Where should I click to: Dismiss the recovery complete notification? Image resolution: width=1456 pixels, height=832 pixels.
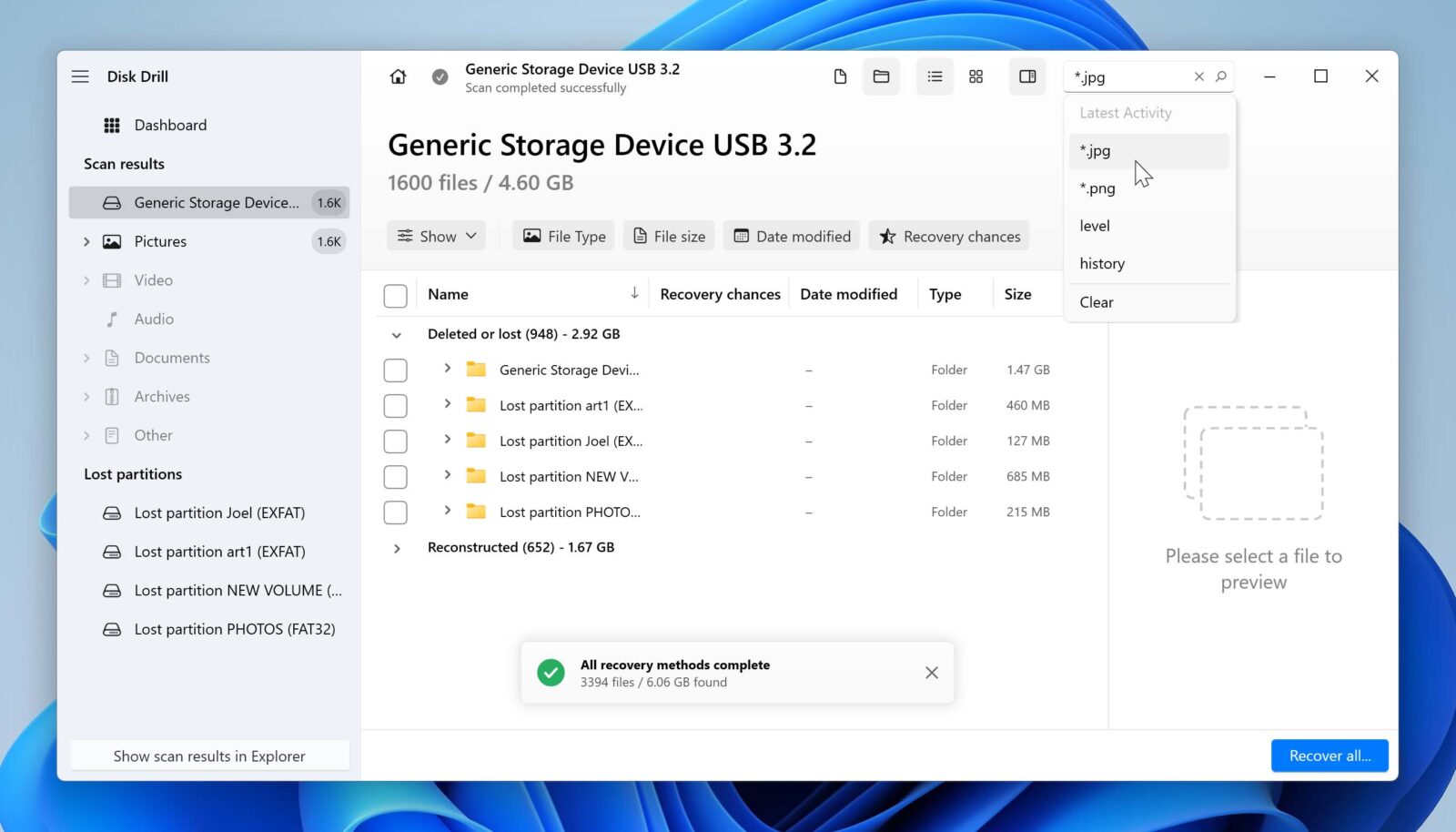(x=931, y=672)
